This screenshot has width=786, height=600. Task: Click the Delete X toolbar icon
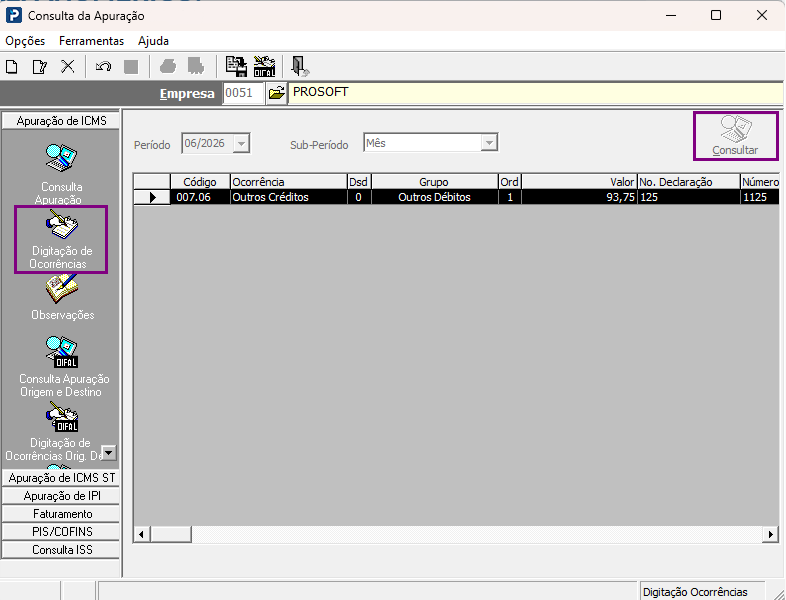[68, 66]
